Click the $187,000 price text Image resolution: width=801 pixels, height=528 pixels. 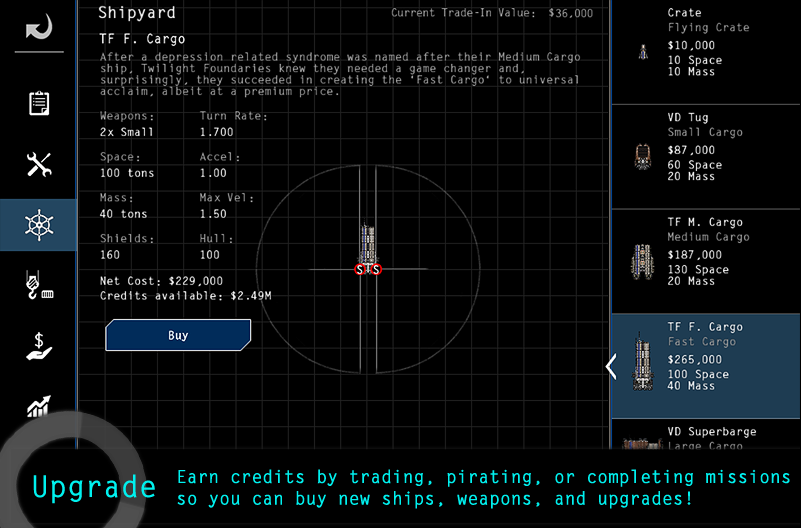695,255
